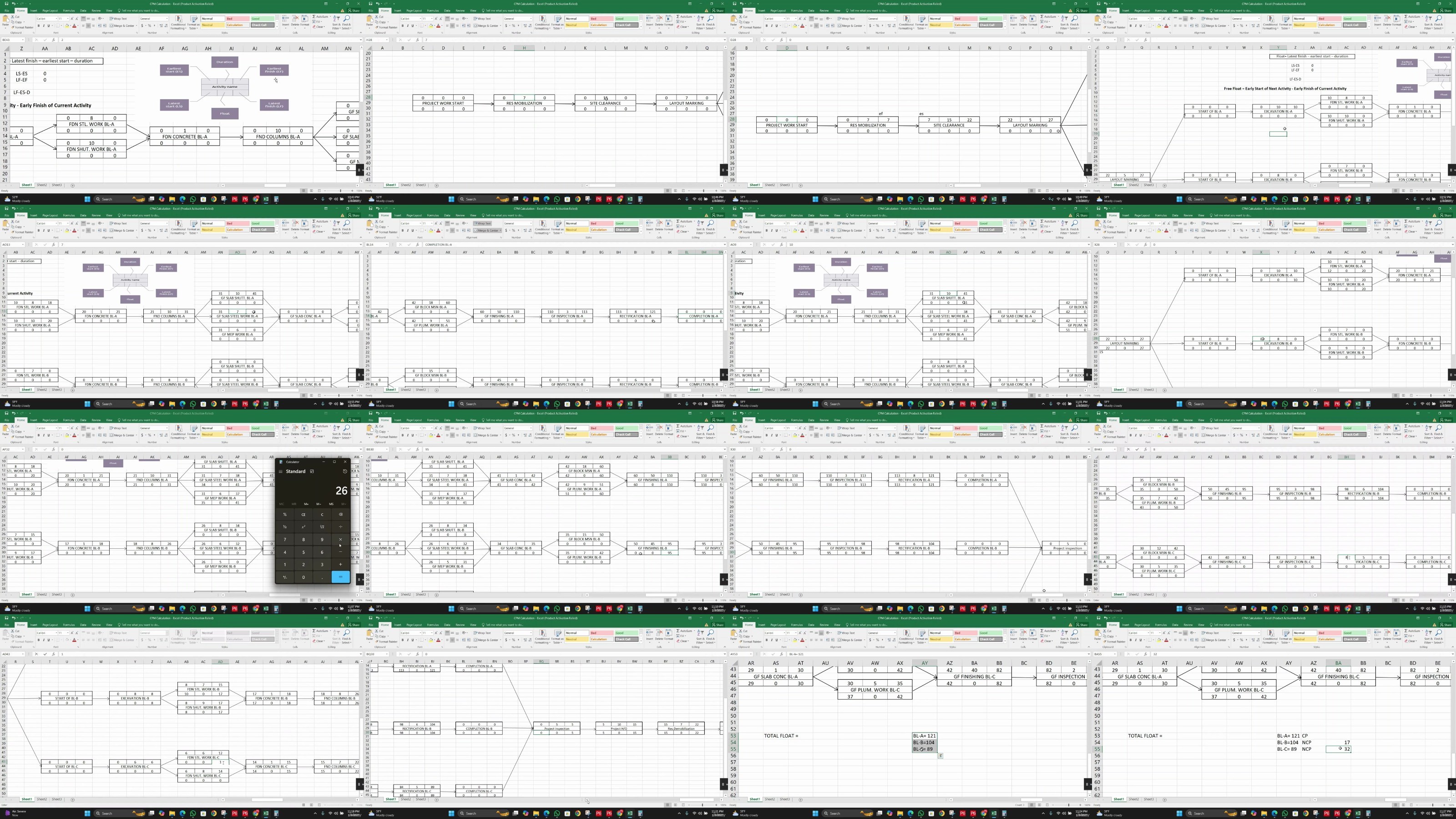Open the Calculator history panel
This screenshot has width=1456, height=819.
click(x=345, y=471)
